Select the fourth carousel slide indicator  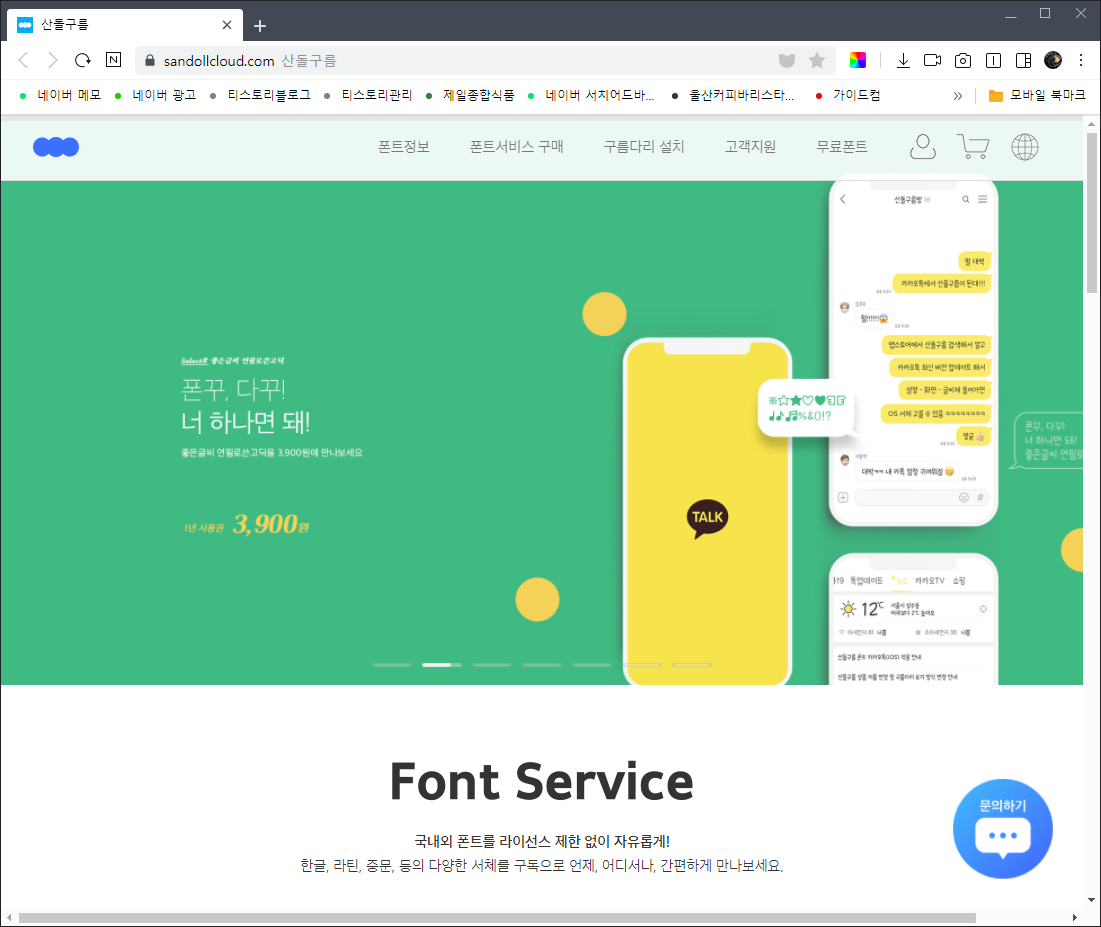tap(541, 664)
